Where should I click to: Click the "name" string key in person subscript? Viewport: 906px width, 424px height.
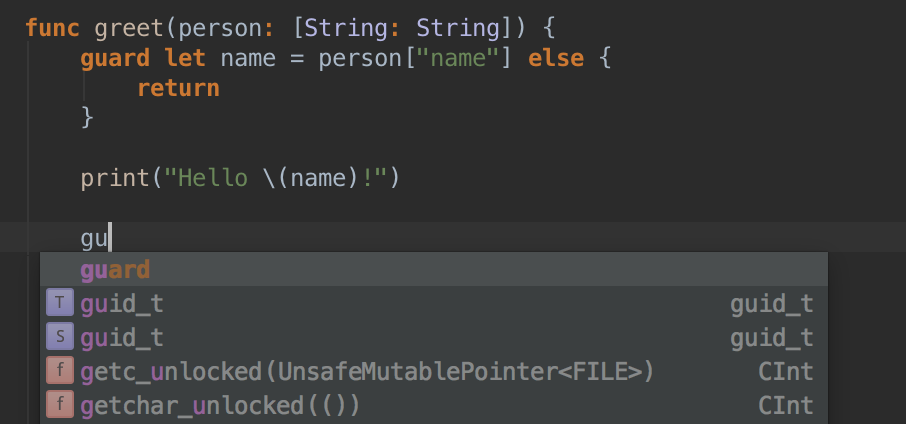tap(458, 58)
